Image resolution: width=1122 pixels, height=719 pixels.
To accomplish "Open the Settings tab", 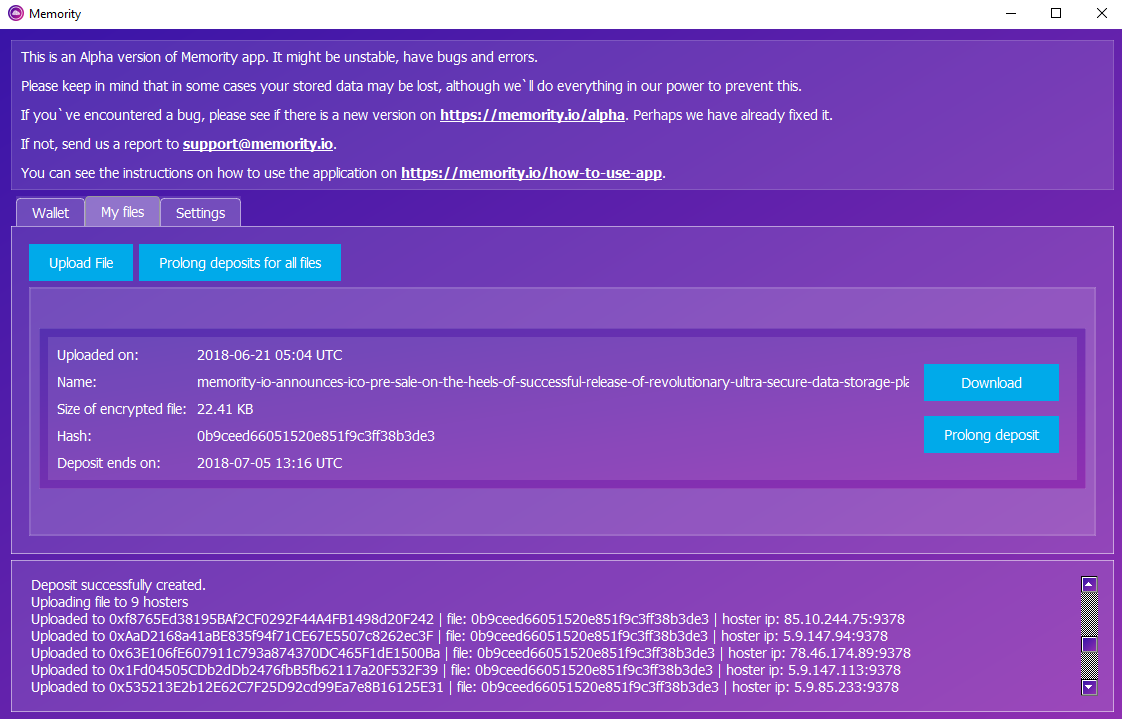I will (200, 212).
